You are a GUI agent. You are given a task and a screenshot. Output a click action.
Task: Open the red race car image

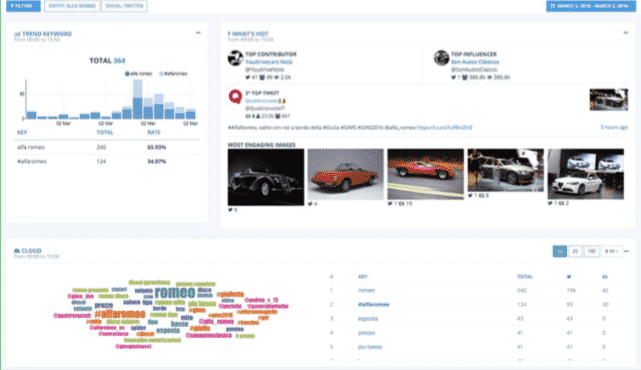tap(426, 174)
